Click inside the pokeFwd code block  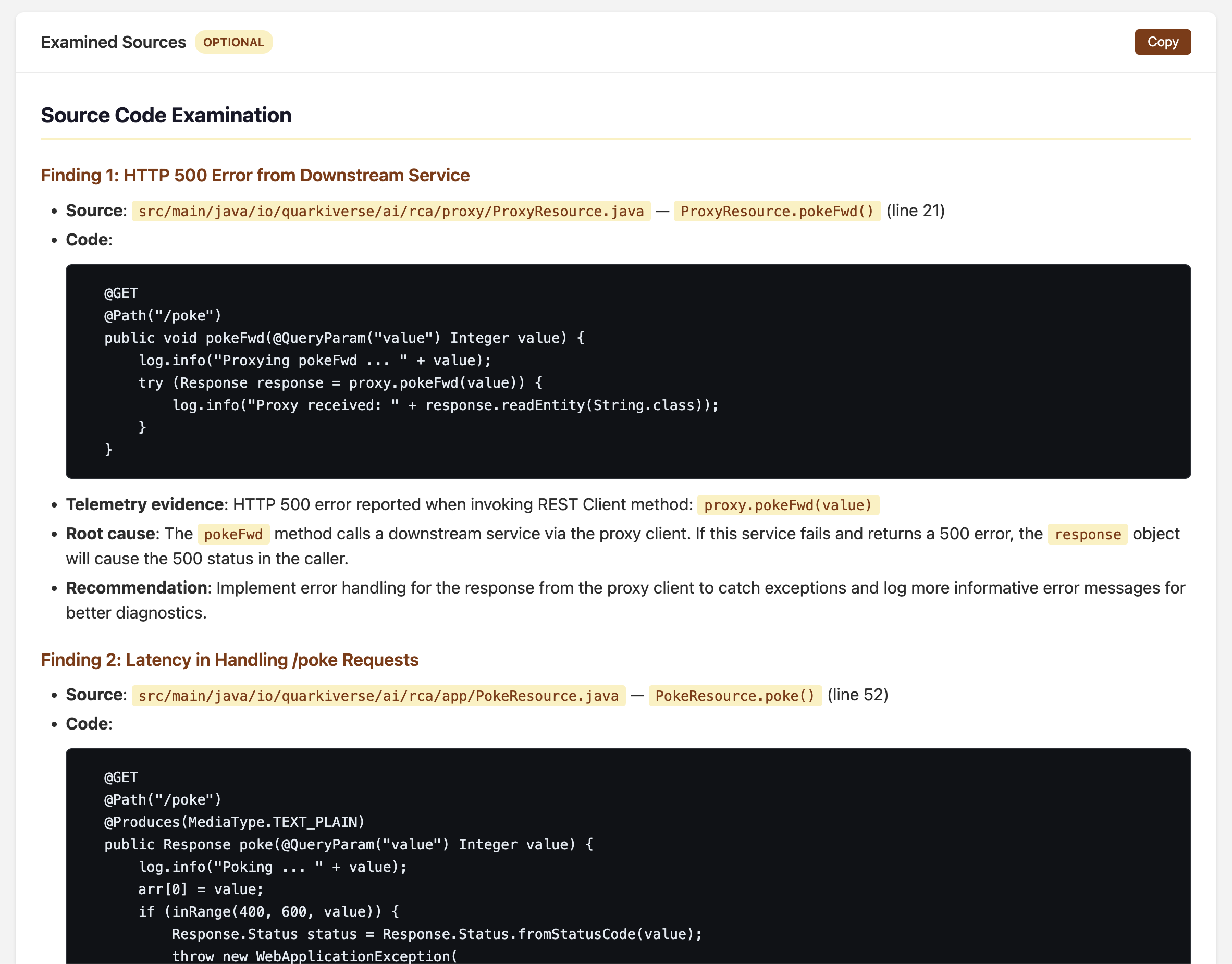click(x=628, y=372)
